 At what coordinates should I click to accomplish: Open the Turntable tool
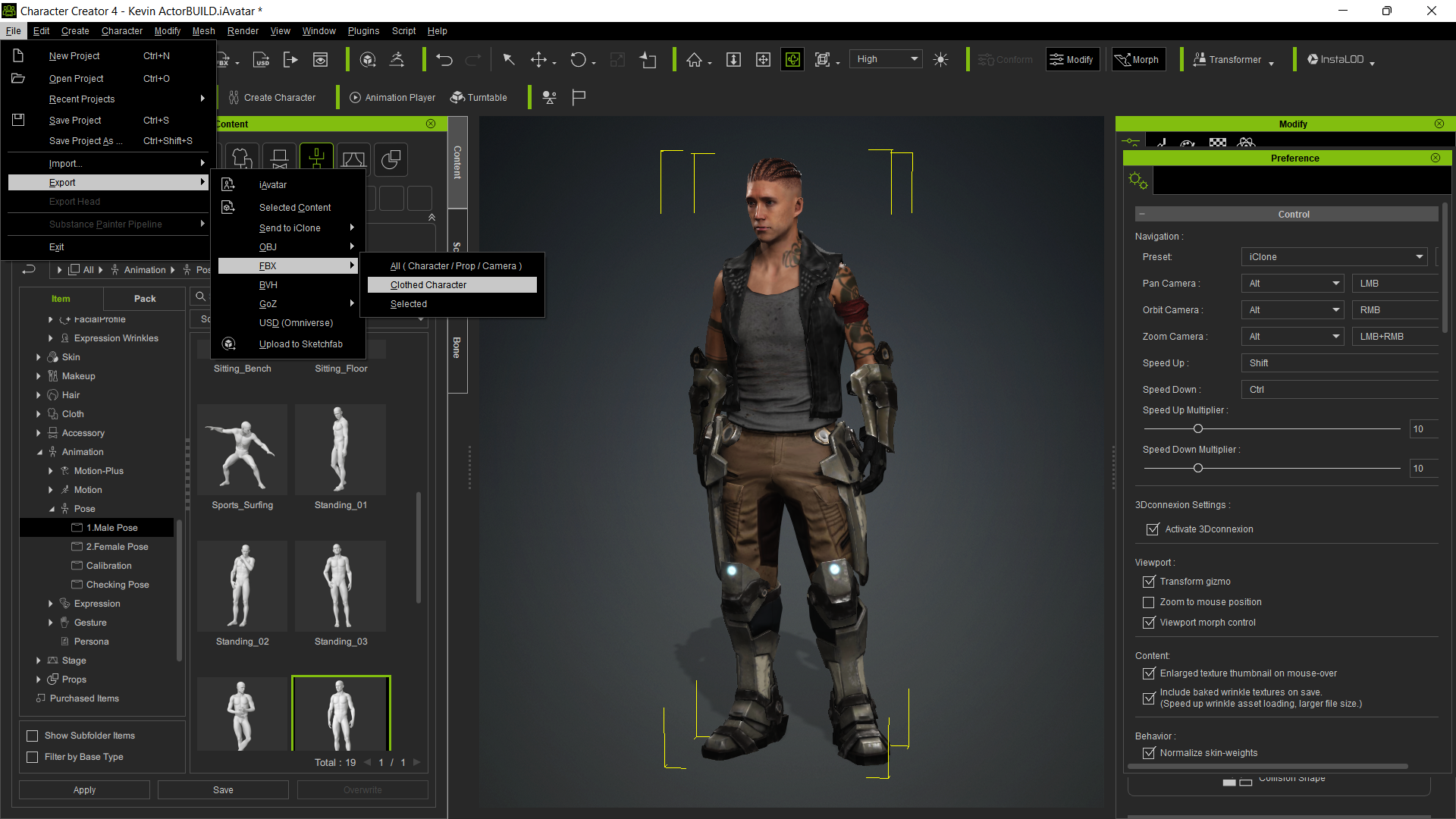(x=479, y=98)
